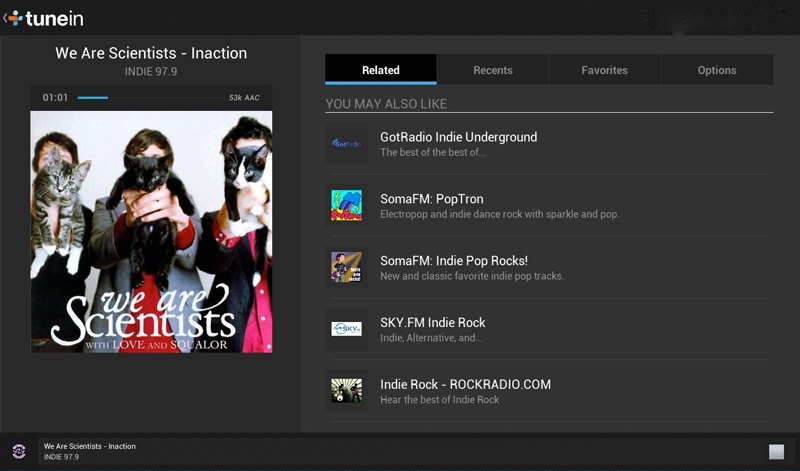Open the GotRadio station logo
This screenshot has width=800, height=471.
pyautogui.click(x=346, y=143)
